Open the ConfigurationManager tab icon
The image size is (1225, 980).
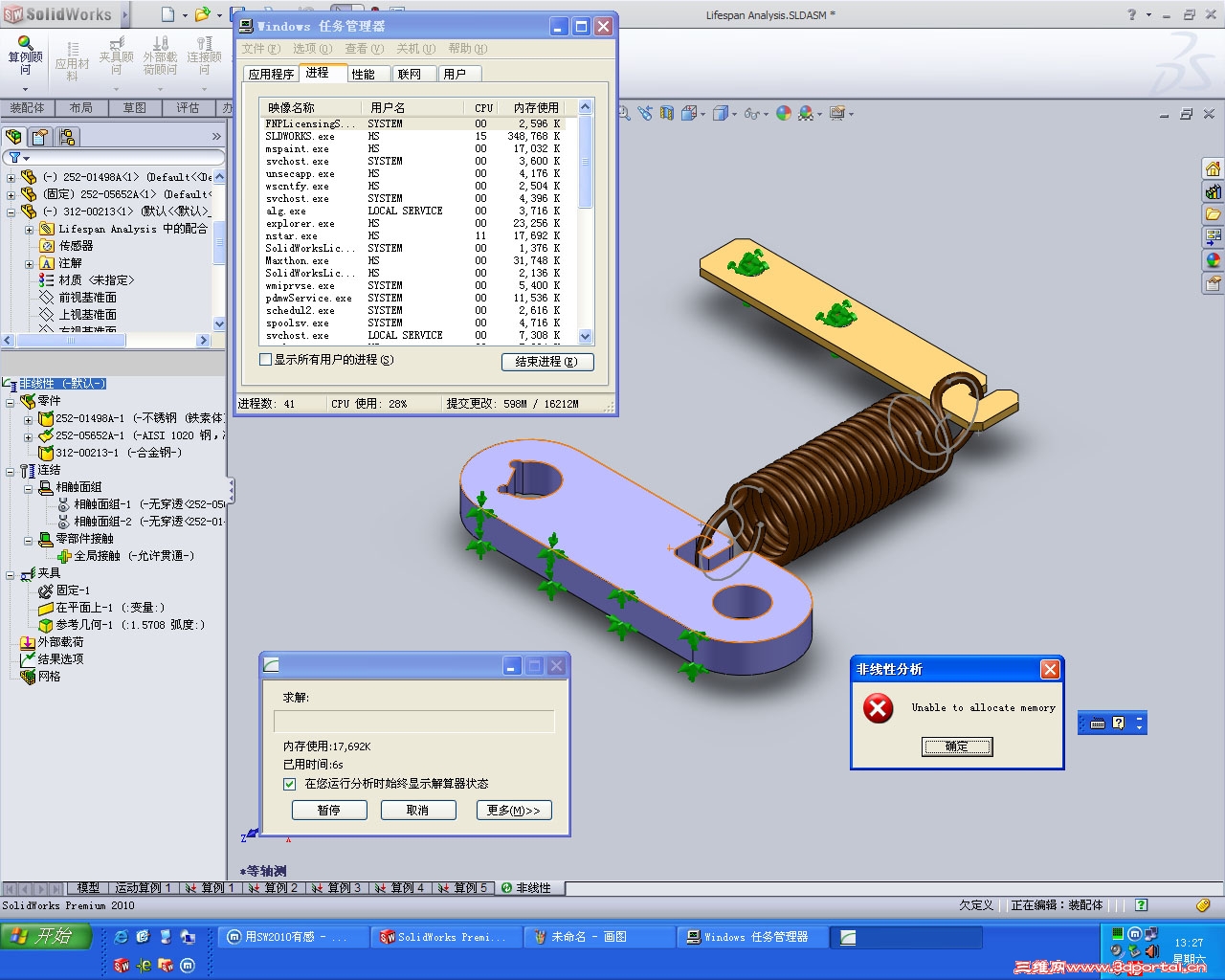tap(66, 137)
